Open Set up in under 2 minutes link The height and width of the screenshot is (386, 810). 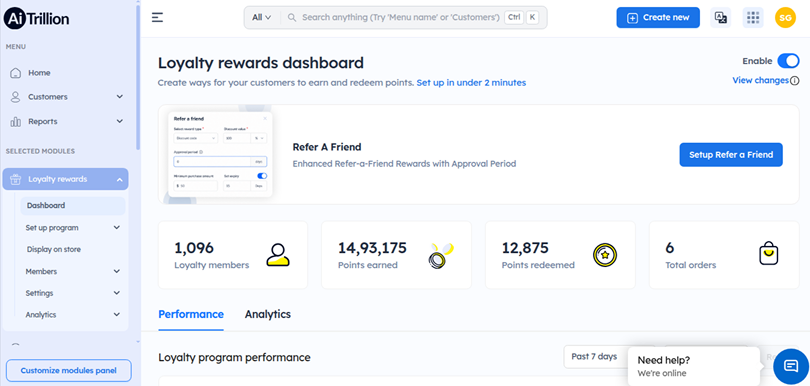click(471, 83)
